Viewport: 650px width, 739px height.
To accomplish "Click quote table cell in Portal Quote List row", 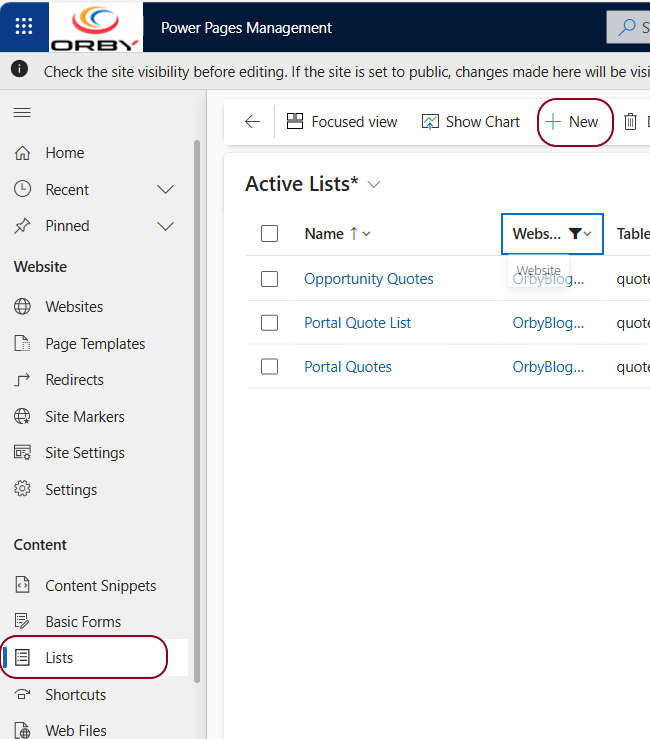I will coord(633,323).
